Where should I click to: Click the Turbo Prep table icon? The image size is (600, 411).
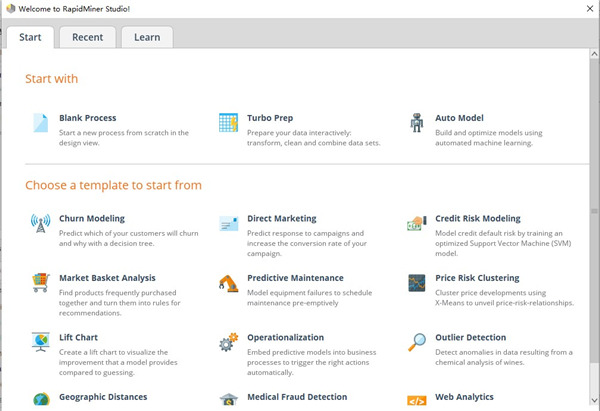[x=228, y=123]
